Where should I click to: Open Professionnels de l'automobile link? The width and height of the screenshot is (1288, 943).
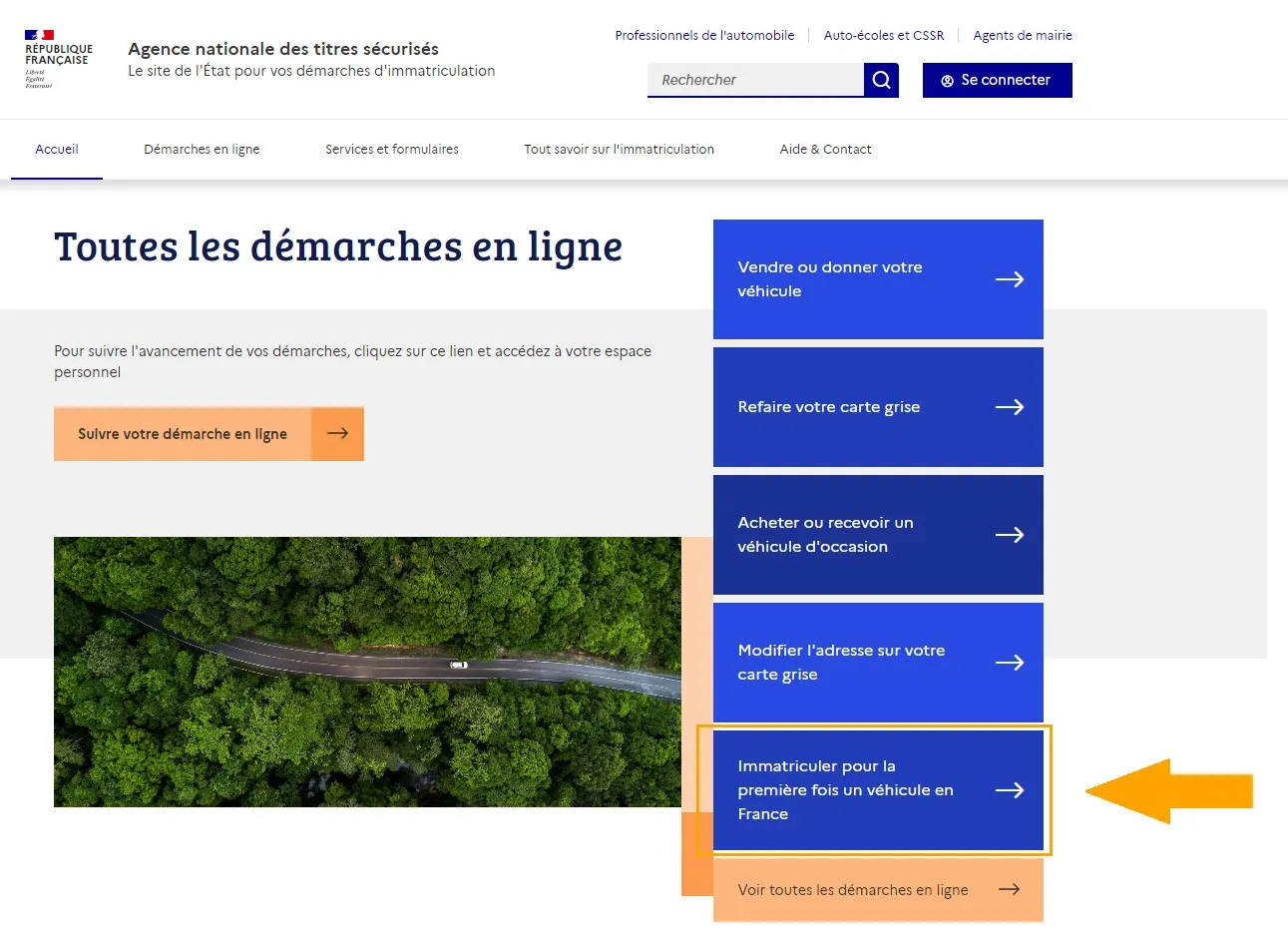[x=704, y=35]
